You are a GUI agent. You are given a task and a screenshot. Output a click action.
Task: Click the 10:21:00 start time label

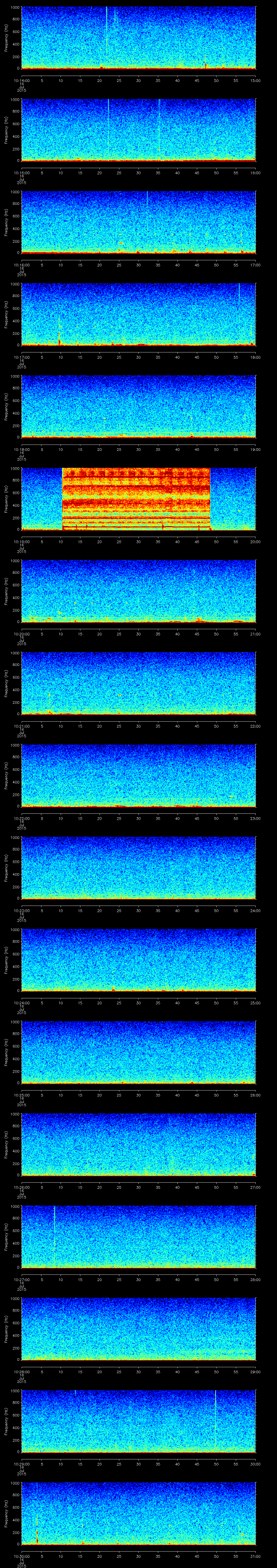(21, 726)
